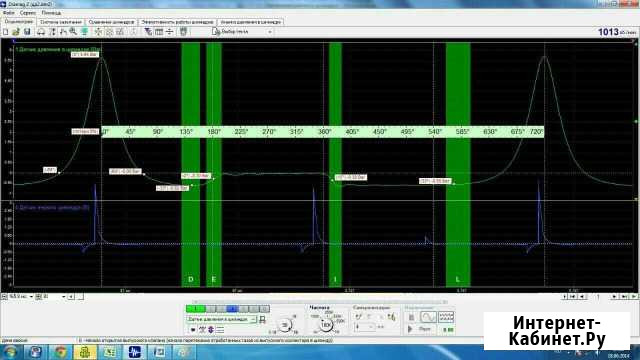Image resolution: width=640 pixels, height=360 pixels.
Task: Open the Анализ давления в цилиндре tab
Action: click(x=250, y=22)
